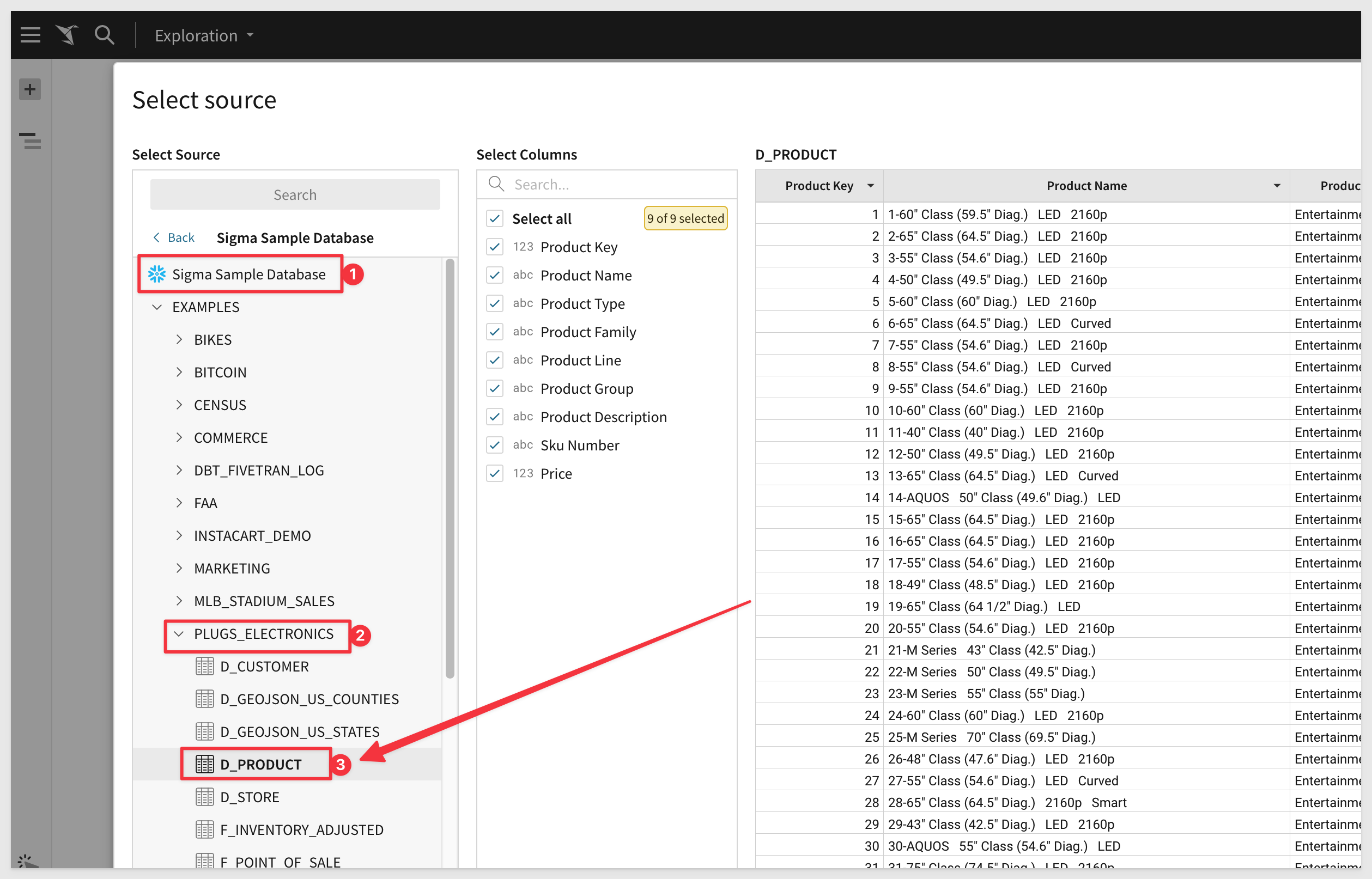Viewport: 1372px width, 879px height.
Task: Open the hamburger main menu
Action: coord(31,35)
